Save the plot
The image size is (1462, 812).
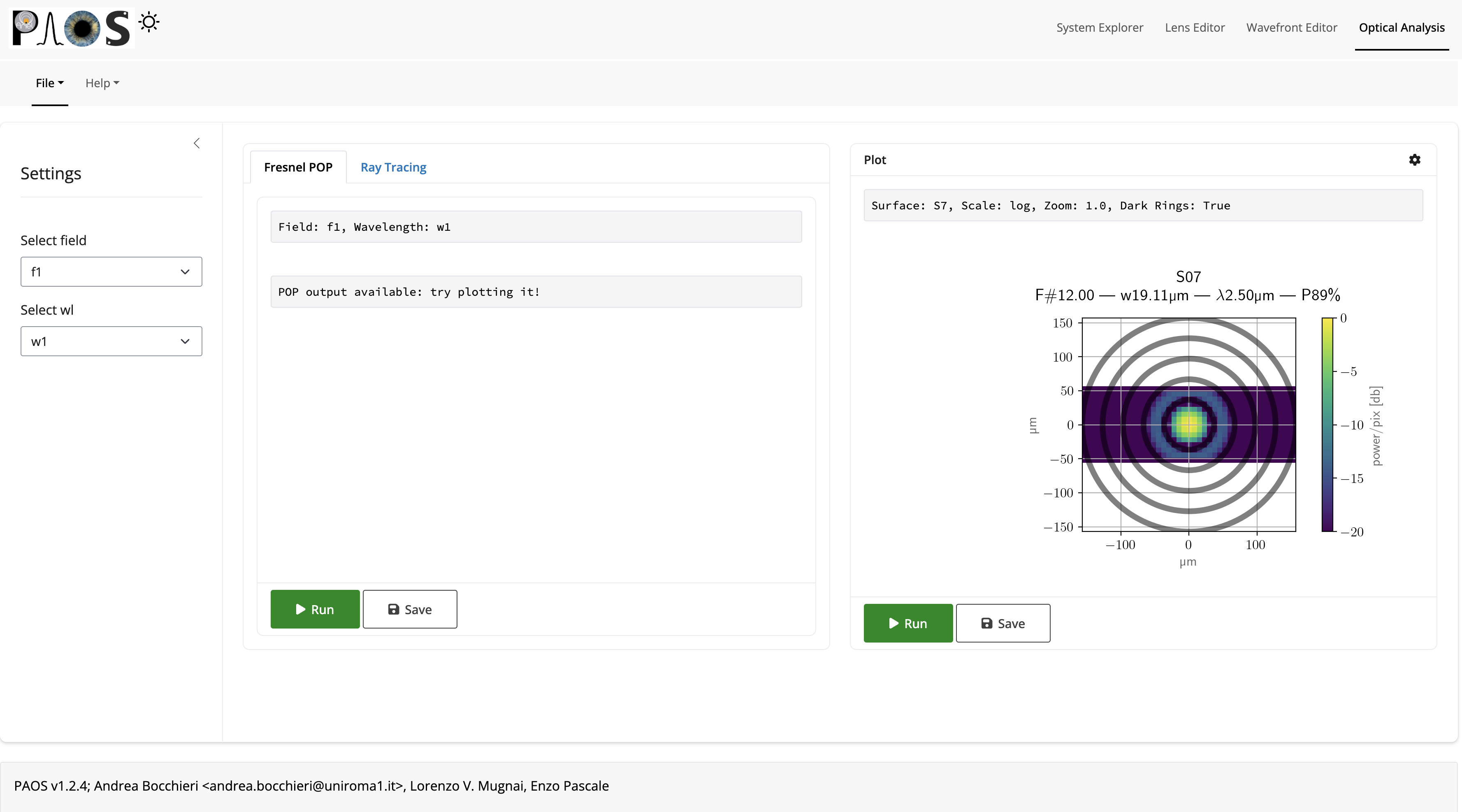click(x=1003, y=623)
